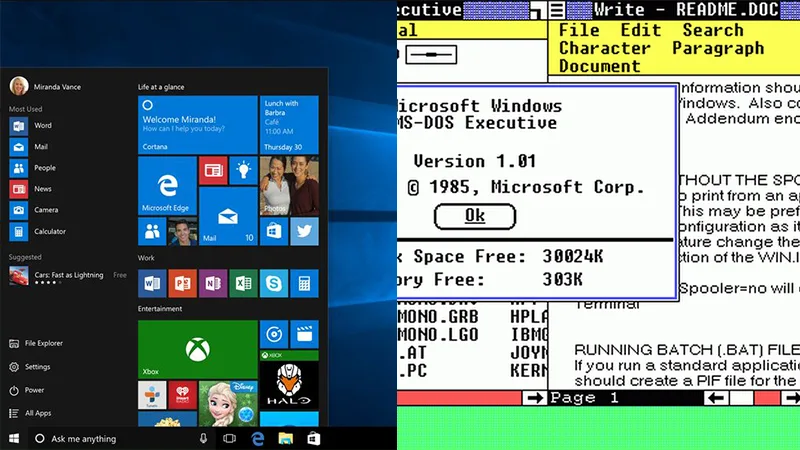This screenshot has width=800, height=450.
Task: Click the system menu box left of the Write title
Action: (x=557, y=10)
